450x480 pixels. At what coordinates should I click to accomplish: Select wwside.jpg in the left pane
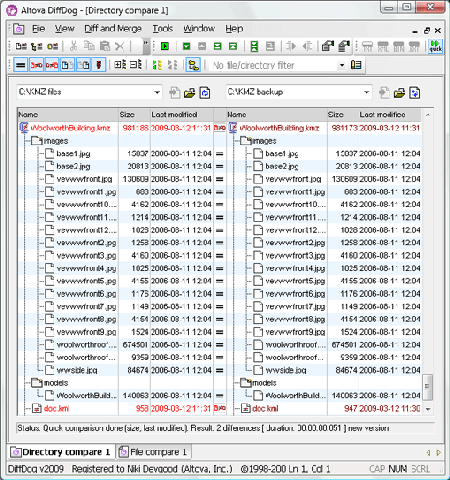pyautogui.click(x=77, y=370)
